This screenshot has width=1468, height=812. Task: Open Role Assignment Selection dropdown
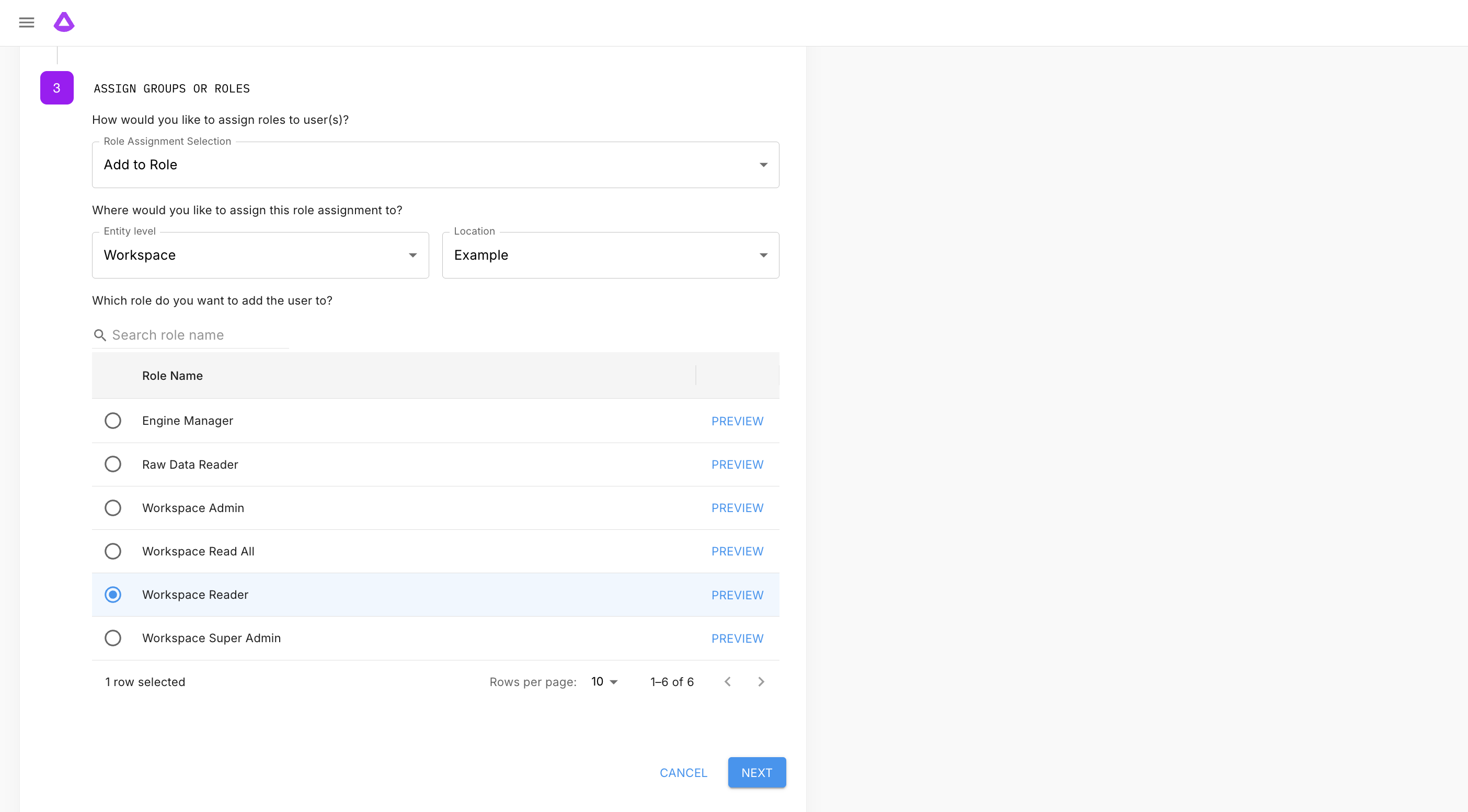(435, 165)
